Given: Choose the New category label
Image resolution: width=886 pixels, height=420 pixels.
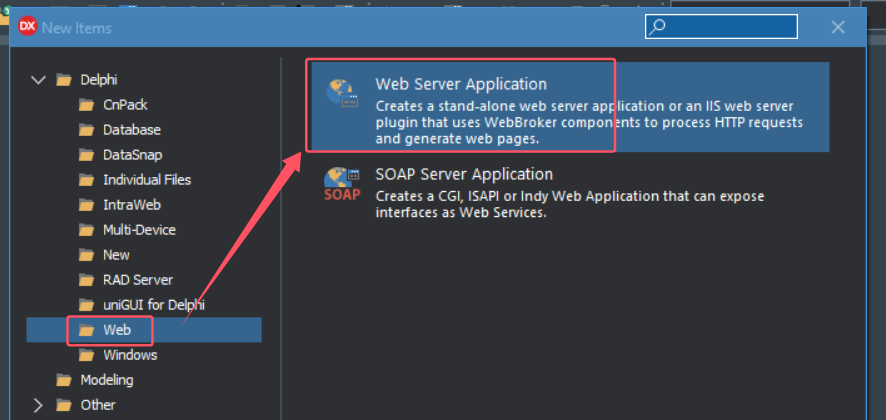Looking at the screenshot, I should point(116,255).
